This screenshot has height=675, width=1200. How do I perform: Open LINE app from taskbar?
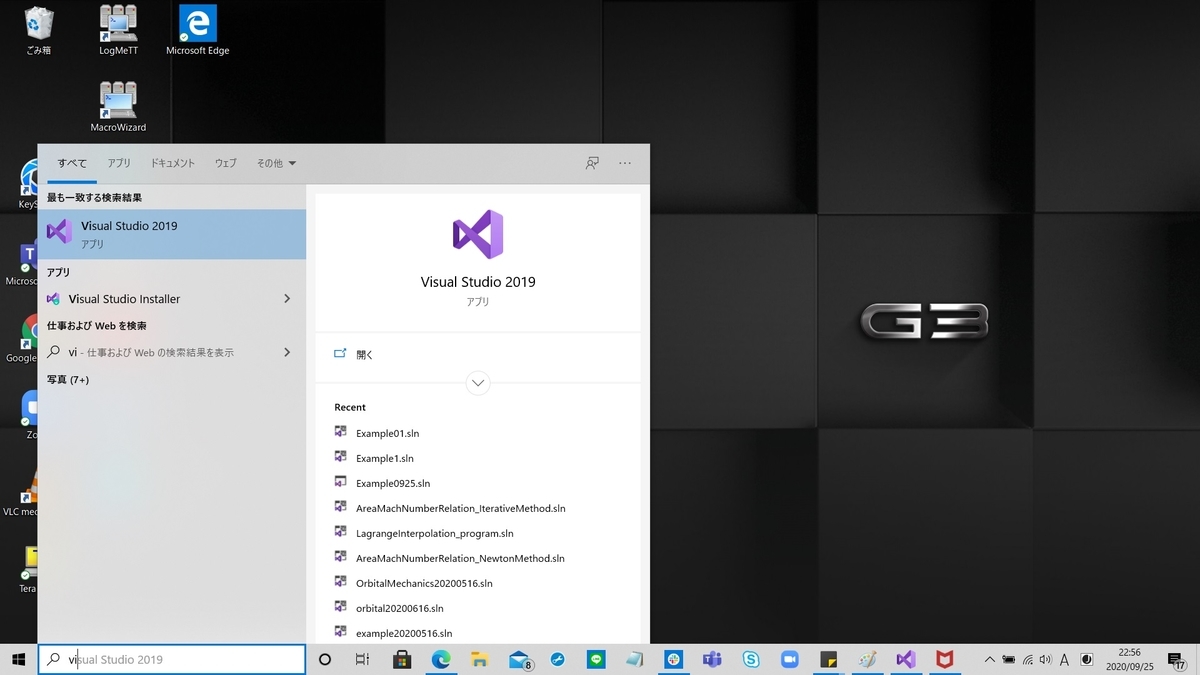tap(596, 659)
